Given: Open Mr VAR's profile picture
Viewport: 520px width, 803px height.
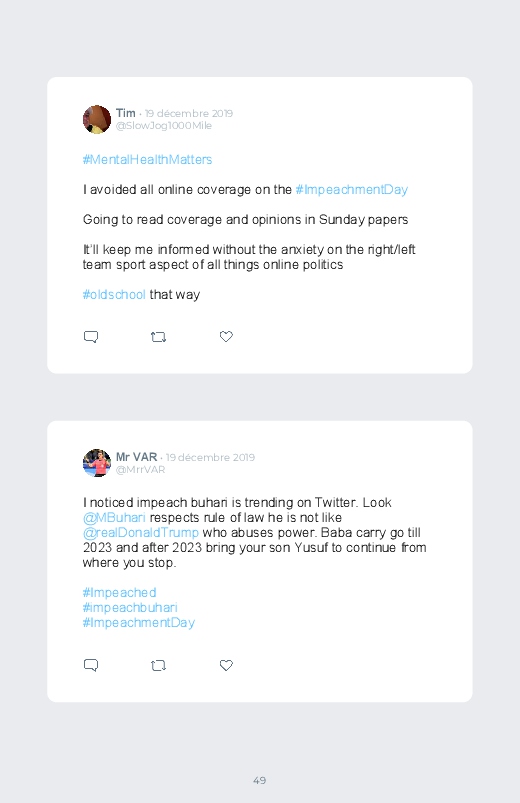Looking at the screenshot, I should point(97,463).
